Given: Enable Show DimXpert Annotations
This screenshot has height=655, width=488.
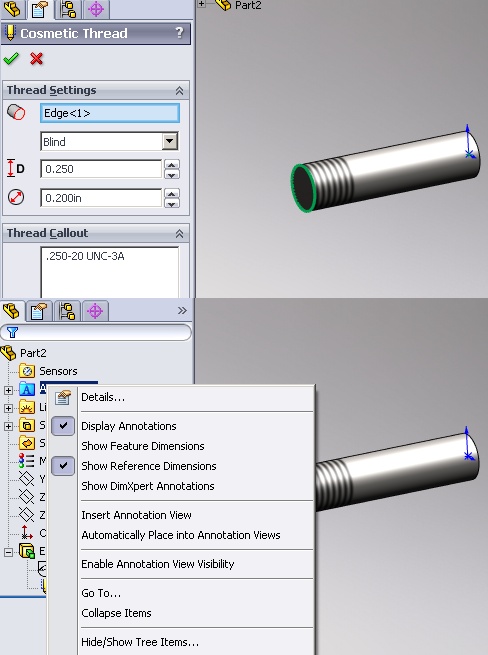Looking at the screenshot, I should point(148,486).
